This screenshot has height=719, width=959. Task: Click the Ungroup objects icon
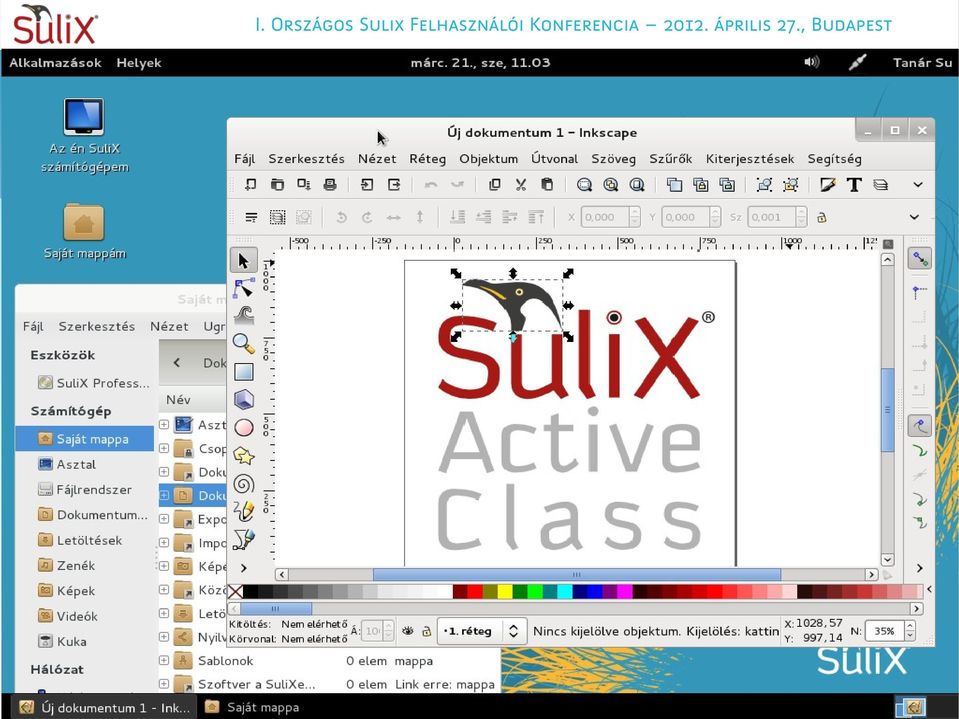pyautogui.click(x=790, y=184)
